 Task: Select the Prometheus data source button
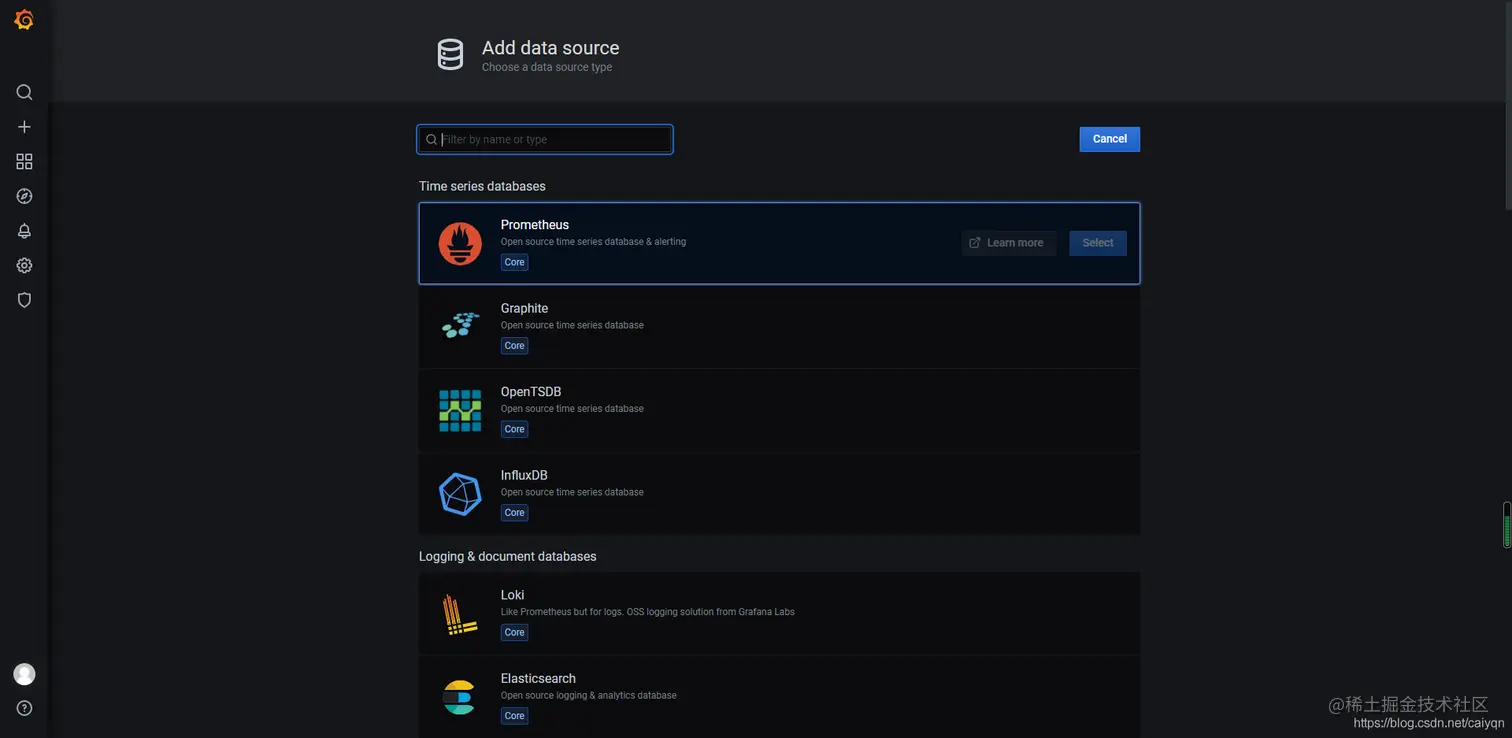click(1097, 243)
